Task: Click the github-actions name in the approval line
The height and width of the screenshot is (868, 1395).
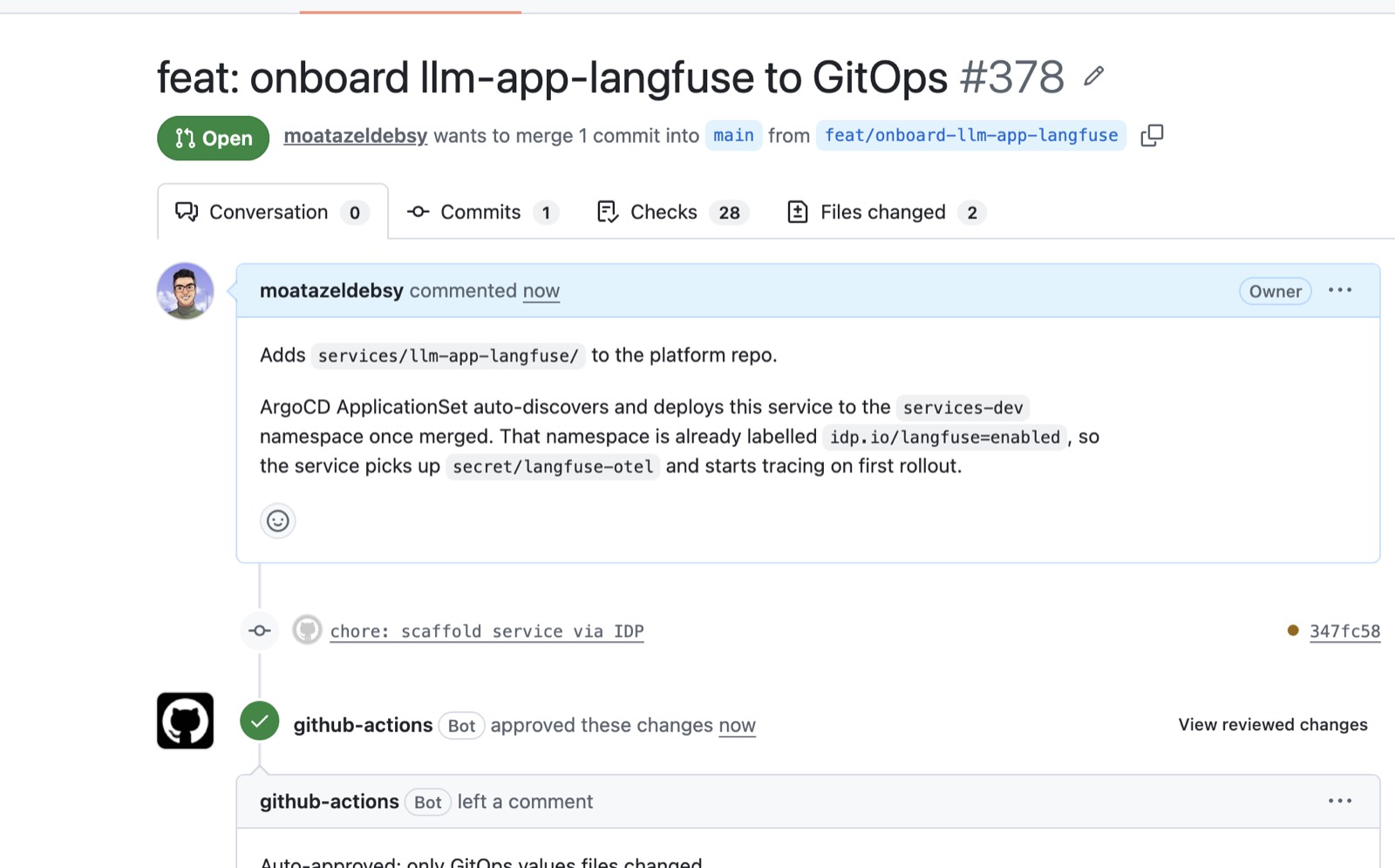Action: pyautogui.click(x=363, y=725)
